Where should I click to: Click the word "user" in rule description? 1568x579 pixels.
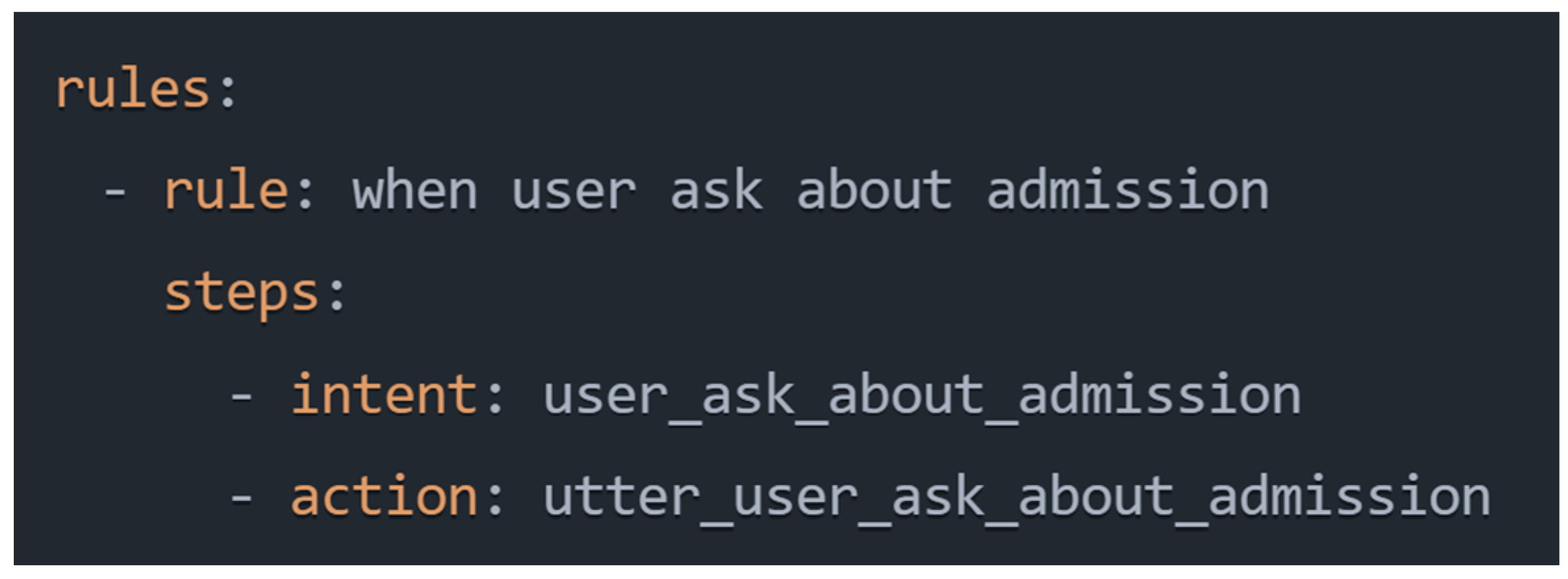pyautogui.click(x=573, y=192)
